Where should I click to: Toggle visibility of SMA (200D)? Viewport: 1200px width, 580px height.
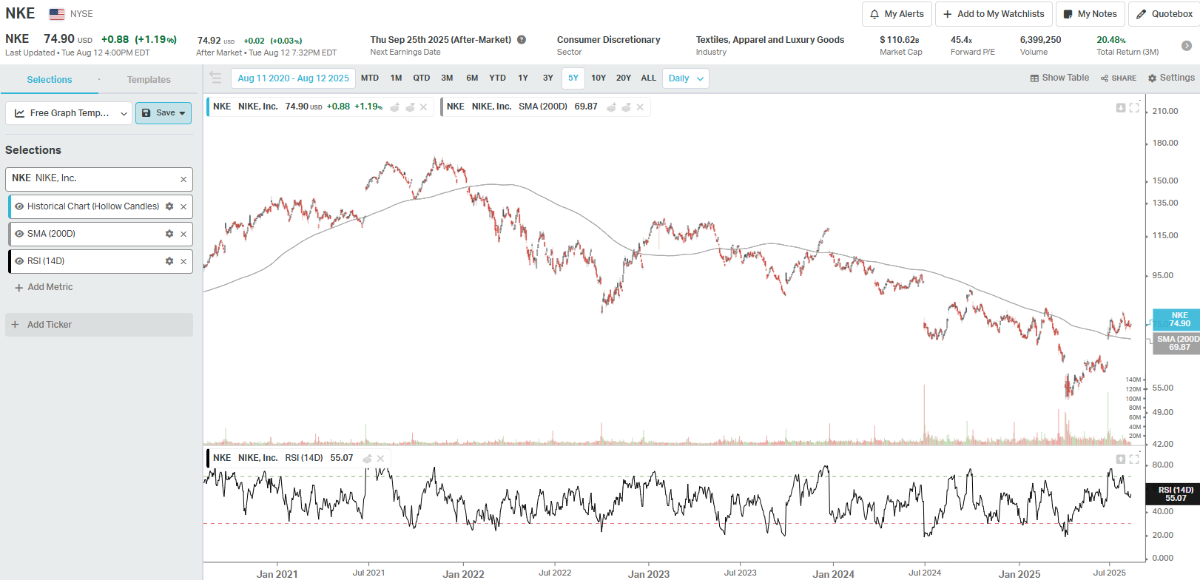(19, 233)
